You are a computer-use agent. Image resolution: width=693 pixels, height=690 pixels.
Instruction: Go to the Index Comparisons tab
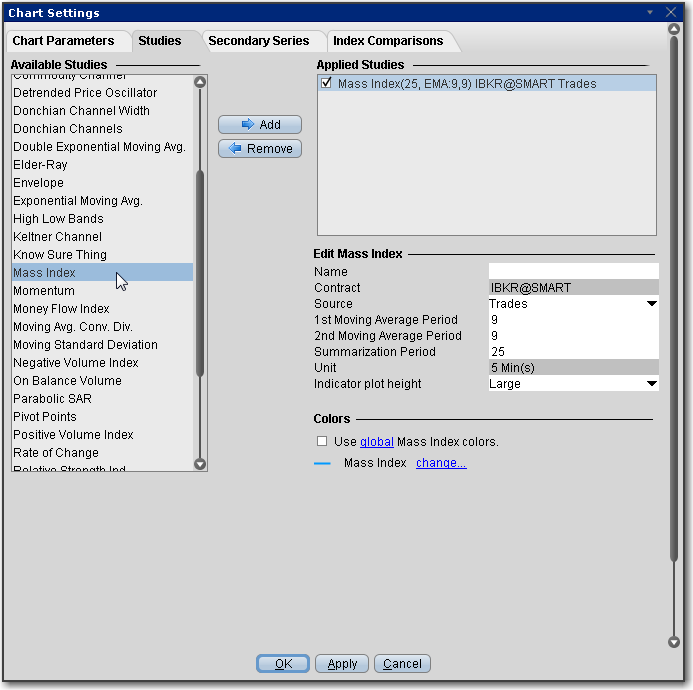click(x=388, y=41)
